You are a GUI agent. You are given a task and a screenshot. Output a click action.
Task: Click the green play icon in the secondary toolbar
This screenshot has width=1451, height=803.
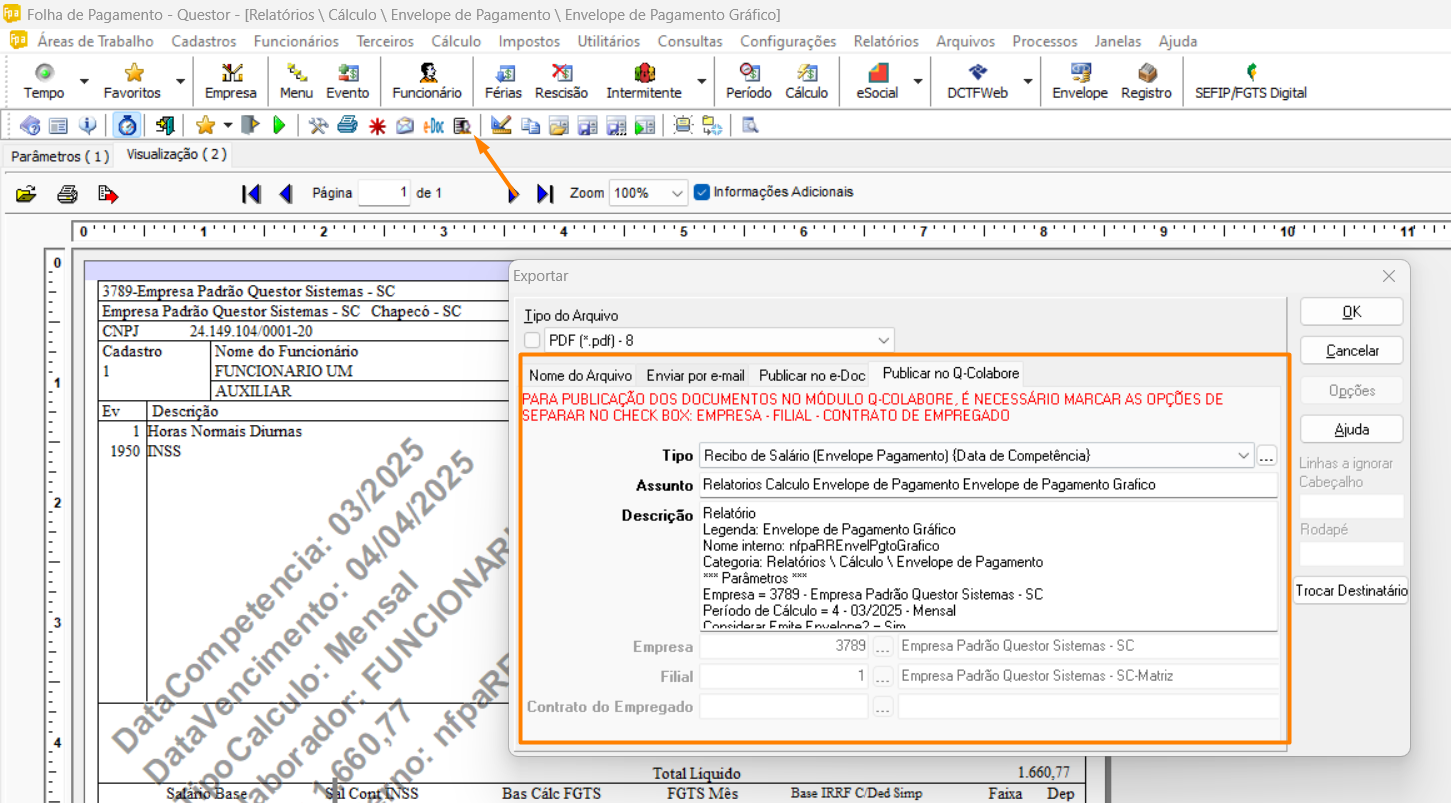pos(279,125)
